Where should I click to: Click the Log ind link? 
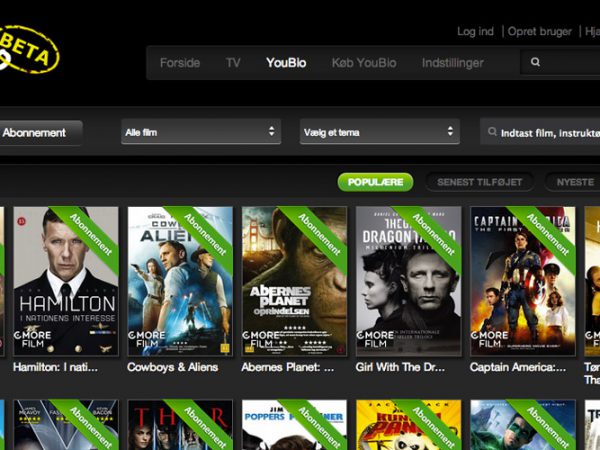point(475,31)
